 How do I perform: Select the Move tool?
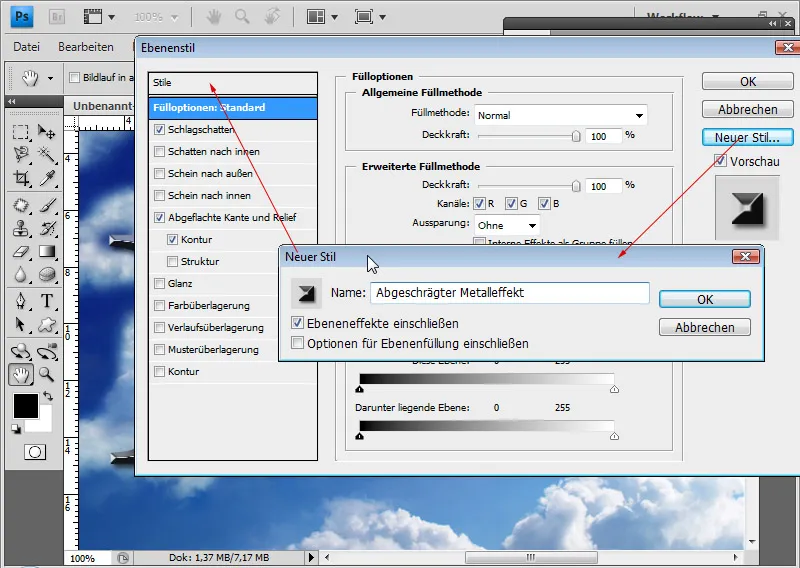tap(47, 132)
